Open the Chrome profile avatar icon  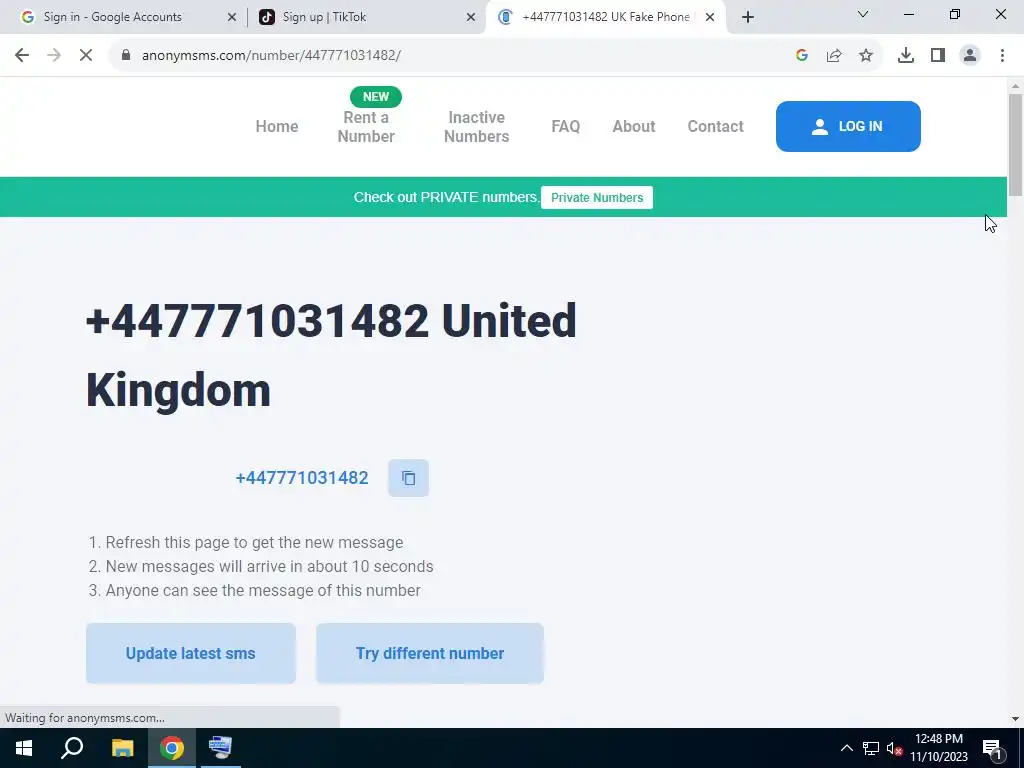[970, 56]
